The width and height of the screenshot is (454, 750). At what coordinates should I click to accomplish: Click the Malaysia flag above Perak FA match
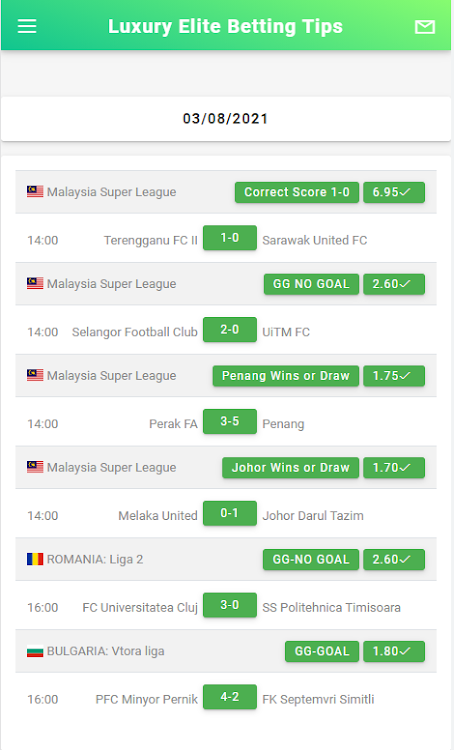(35, 375)
